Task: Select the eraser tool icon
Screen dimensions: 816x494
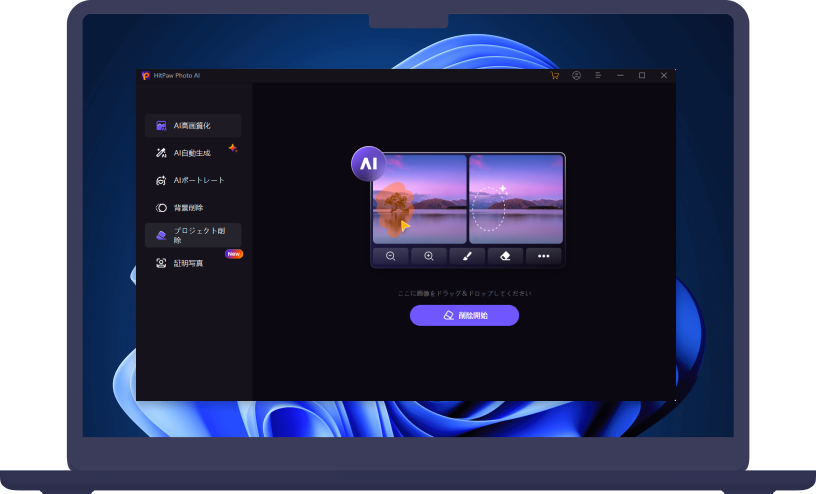Action: tap(505, 256)
